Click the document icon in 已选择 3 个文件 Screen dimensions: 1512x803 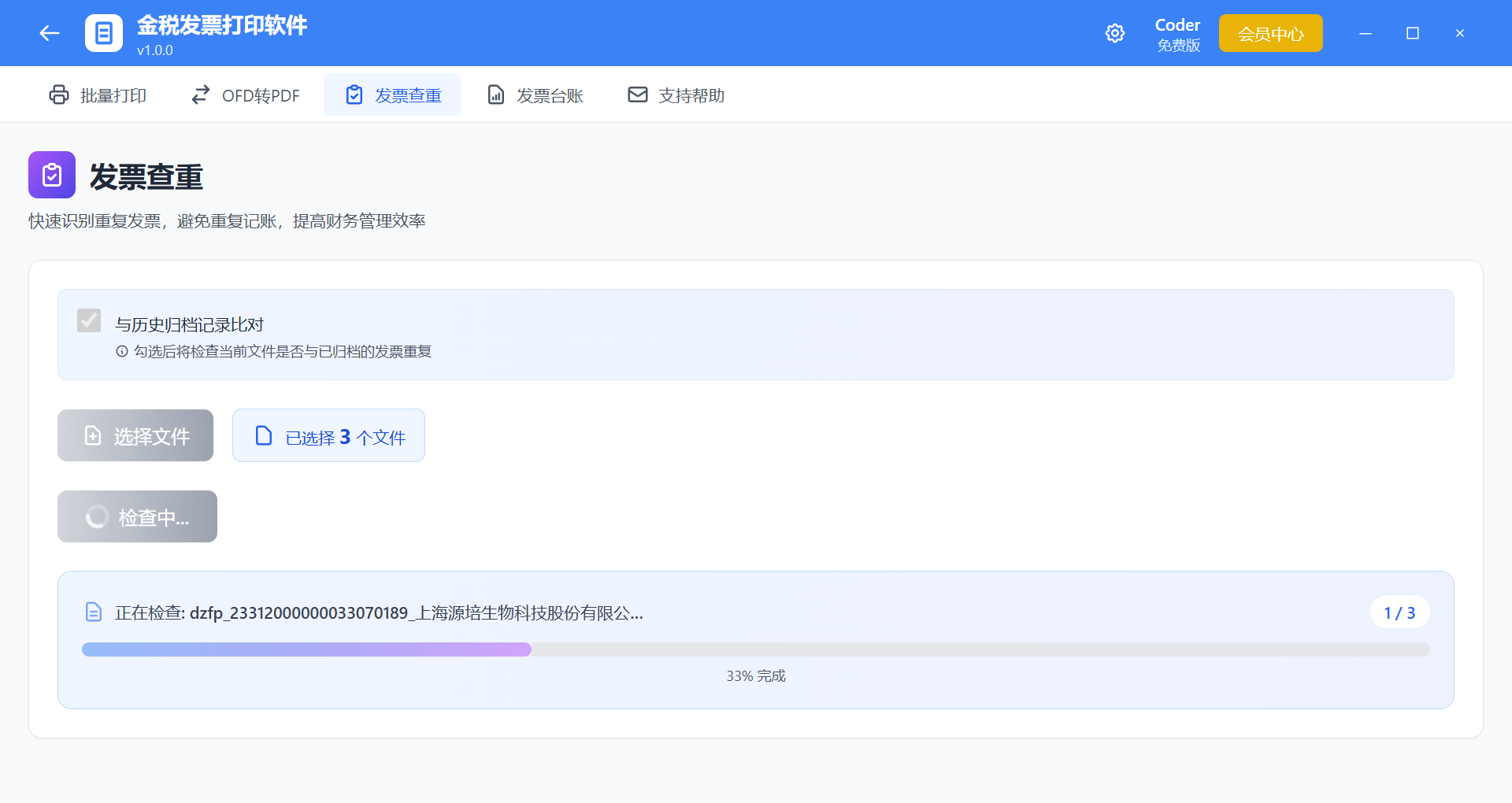pyautogui.click(x=263, y=435)
